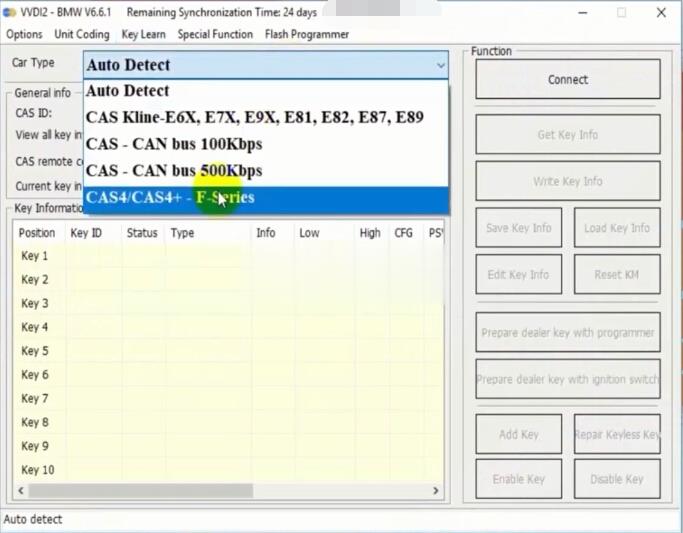Click the key table scroll left arrow

point(21,491)
